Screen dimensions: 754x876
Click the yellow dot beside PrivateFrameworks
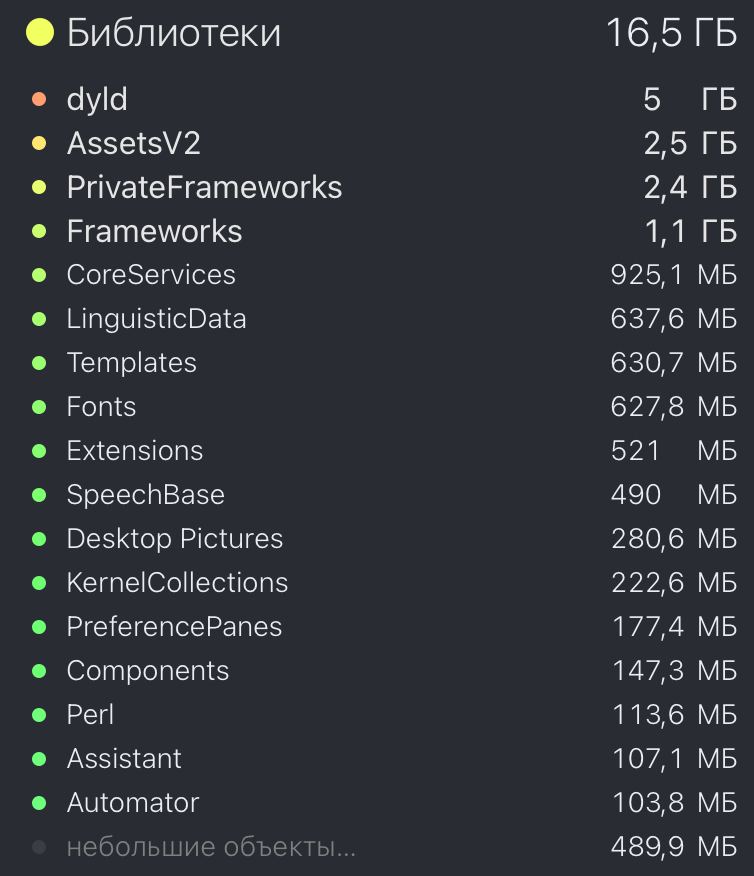tap(39, 187)
